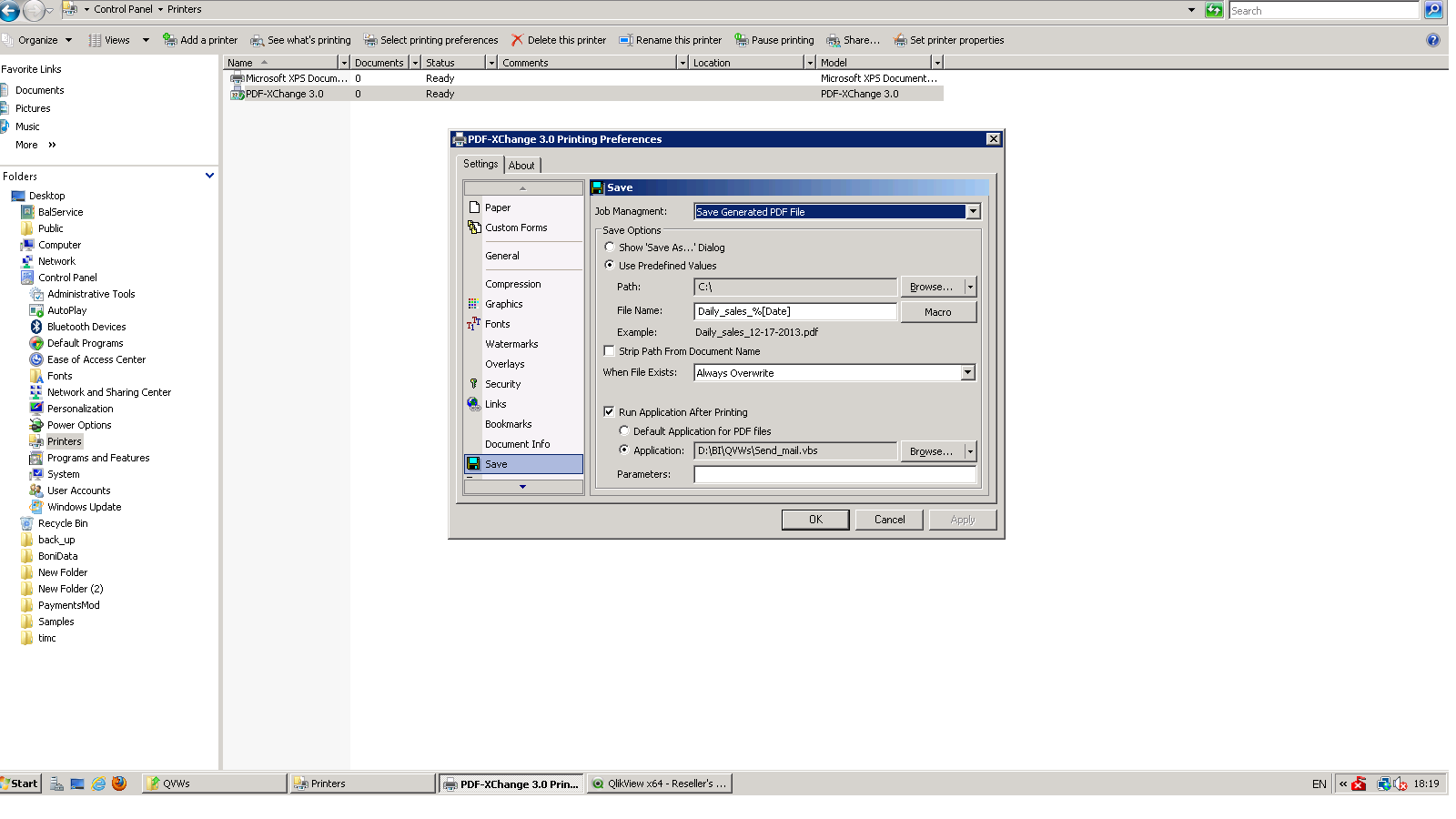The image size is (1456, 819).
Task: Switch to the QVWs taskbar window
Action: point(215,784)
